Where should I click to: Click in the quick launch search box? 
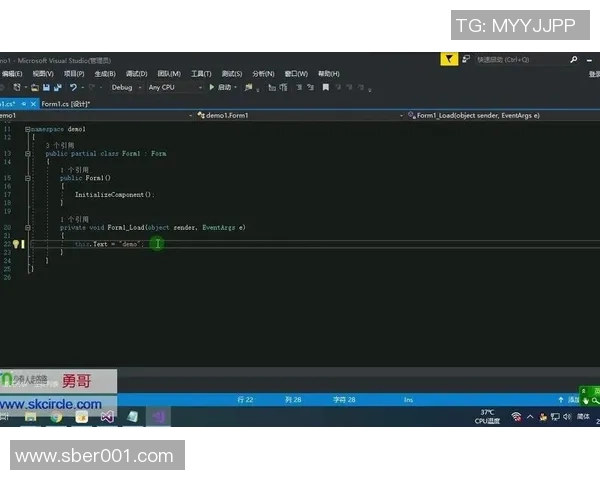515,60
